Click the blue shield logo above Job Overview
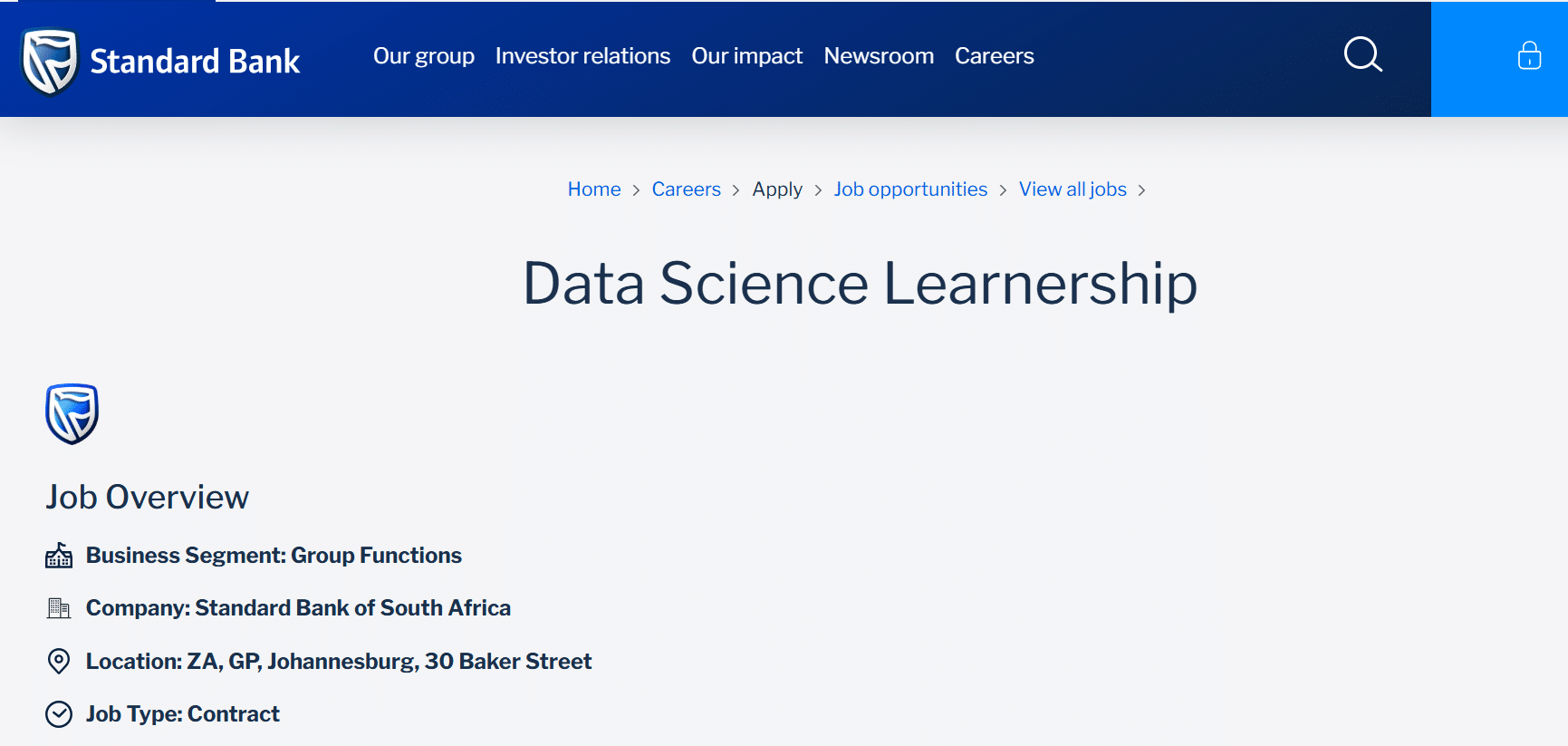 pyautogui.click(x=72, y=413)
